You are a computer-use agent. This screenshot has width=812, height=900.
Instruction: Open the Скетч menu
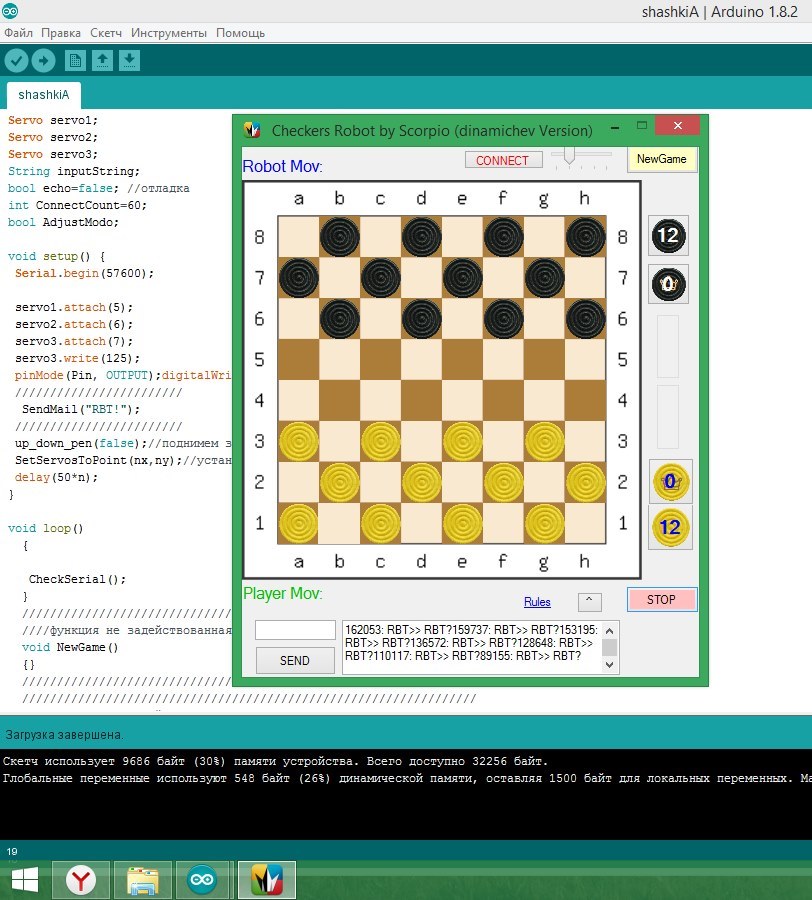(x=106, y=33)
